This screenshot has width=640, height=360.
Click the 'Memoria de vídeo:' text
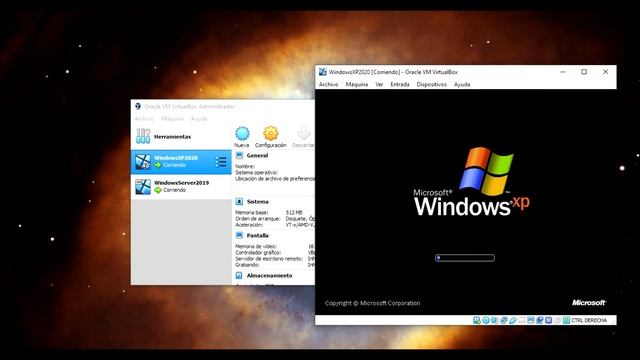point(256,247)
